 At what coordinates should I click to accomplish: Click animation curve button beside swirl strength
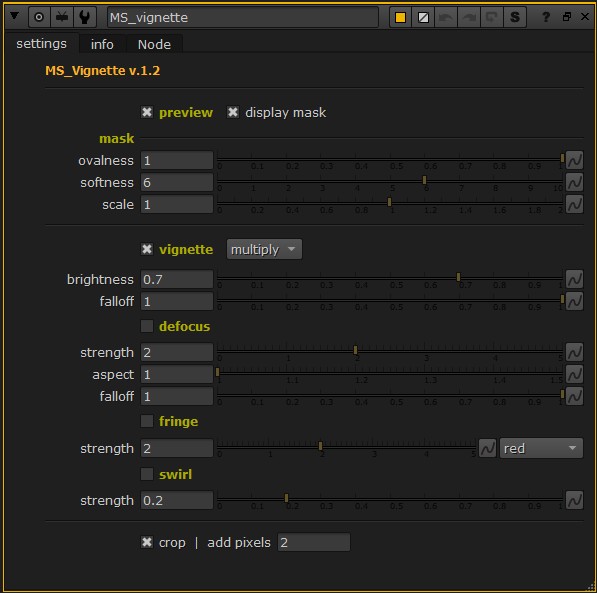tap(574, 500)
